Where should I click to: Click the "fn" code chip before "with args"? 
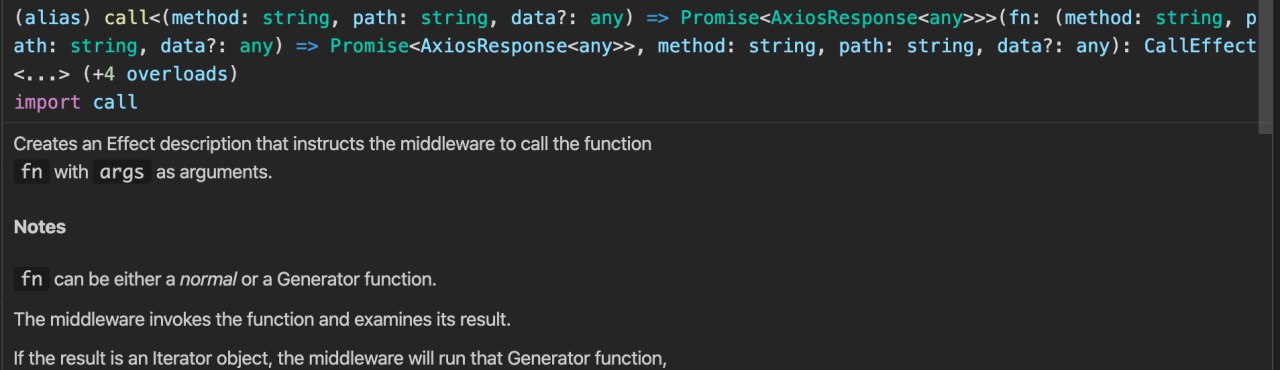[x=32, y=172]
